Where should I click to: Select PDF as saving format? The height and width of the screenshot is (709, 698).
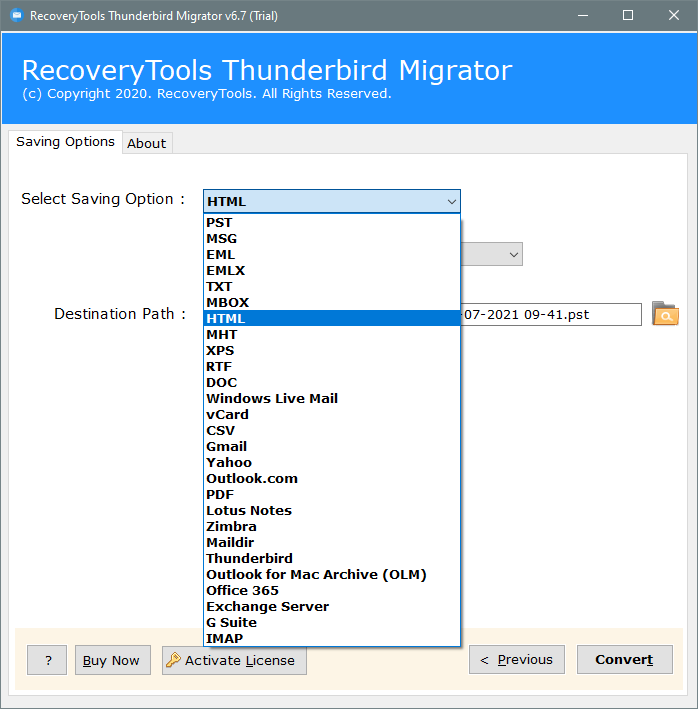click(x=332, y=494)
